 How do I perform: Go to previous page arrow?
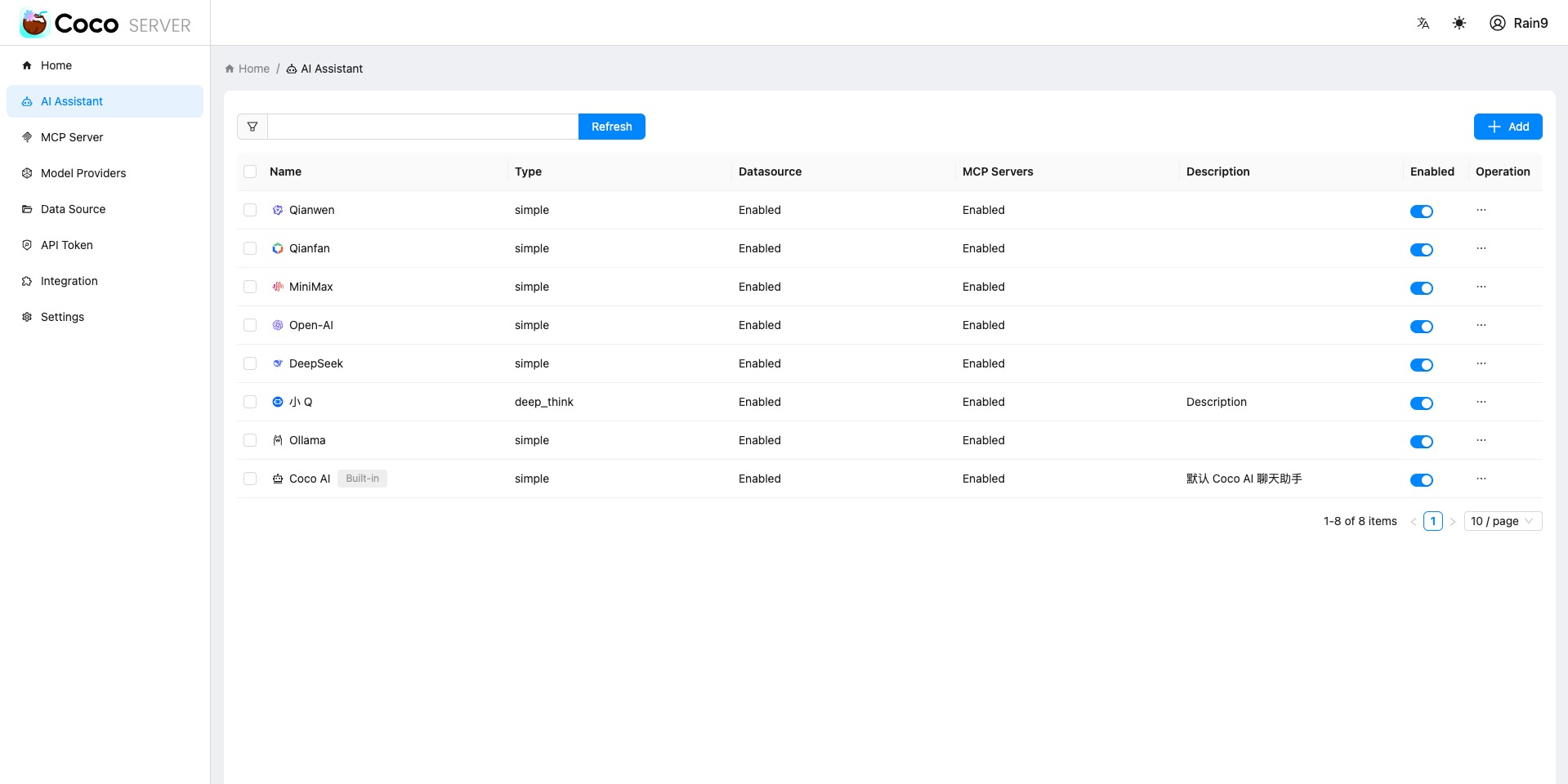tap(1413, 522)
